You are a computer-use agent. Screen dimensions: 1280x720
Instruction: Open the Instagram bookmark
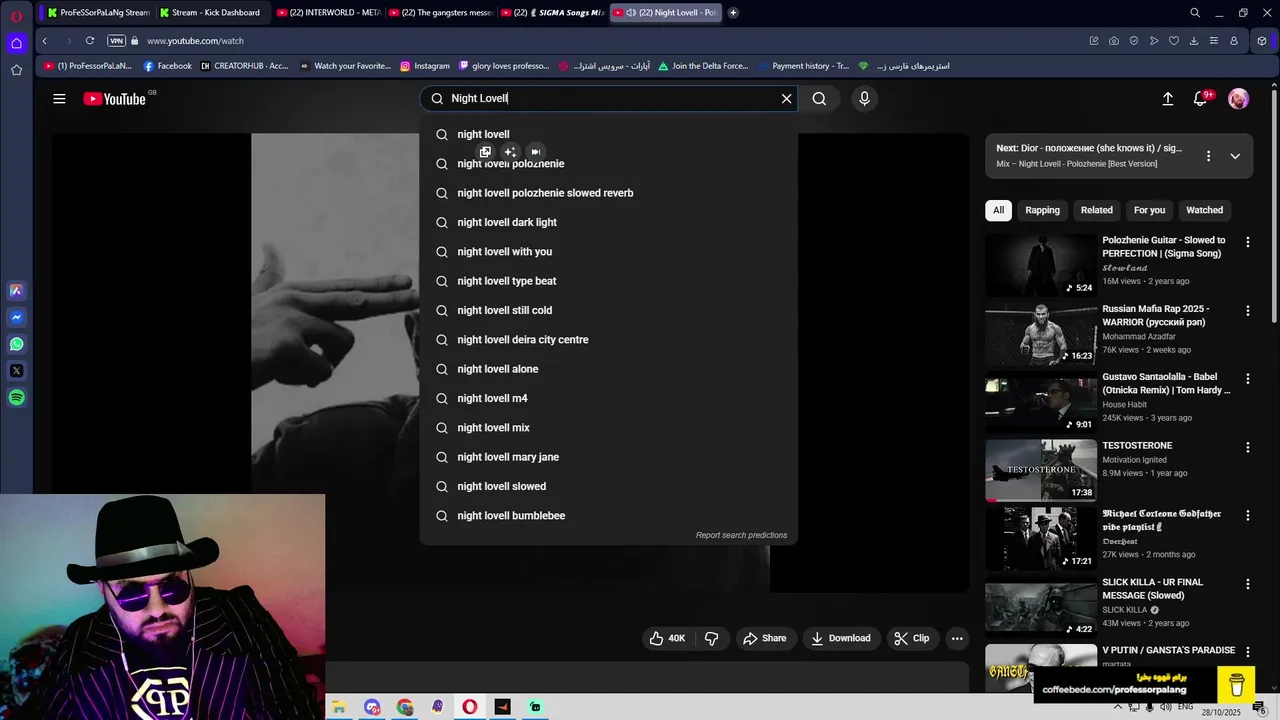425,66
